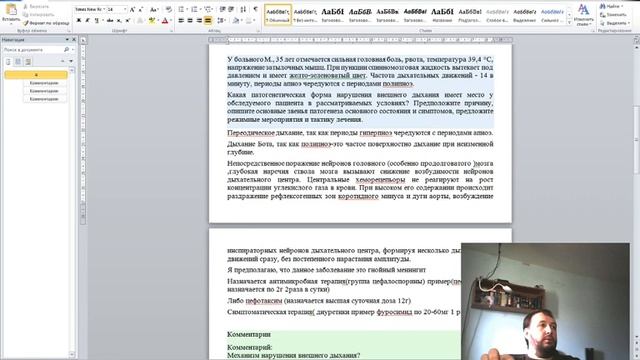640x360 pixels.
Task: Select the first Комментарии heading in the Navigation pane
Action: coord(44,83)
